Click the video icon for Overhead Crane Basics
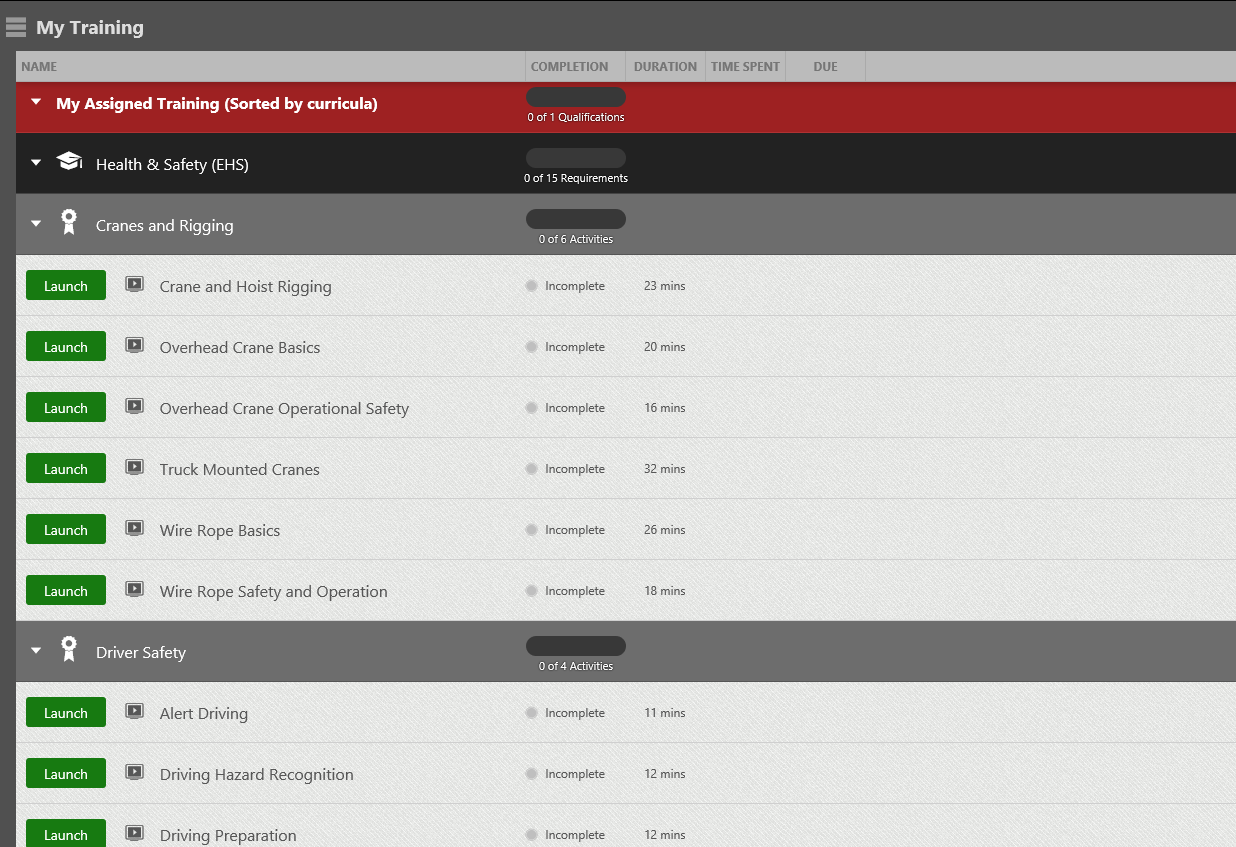The image size is (1236, 847). pos(135,346)
